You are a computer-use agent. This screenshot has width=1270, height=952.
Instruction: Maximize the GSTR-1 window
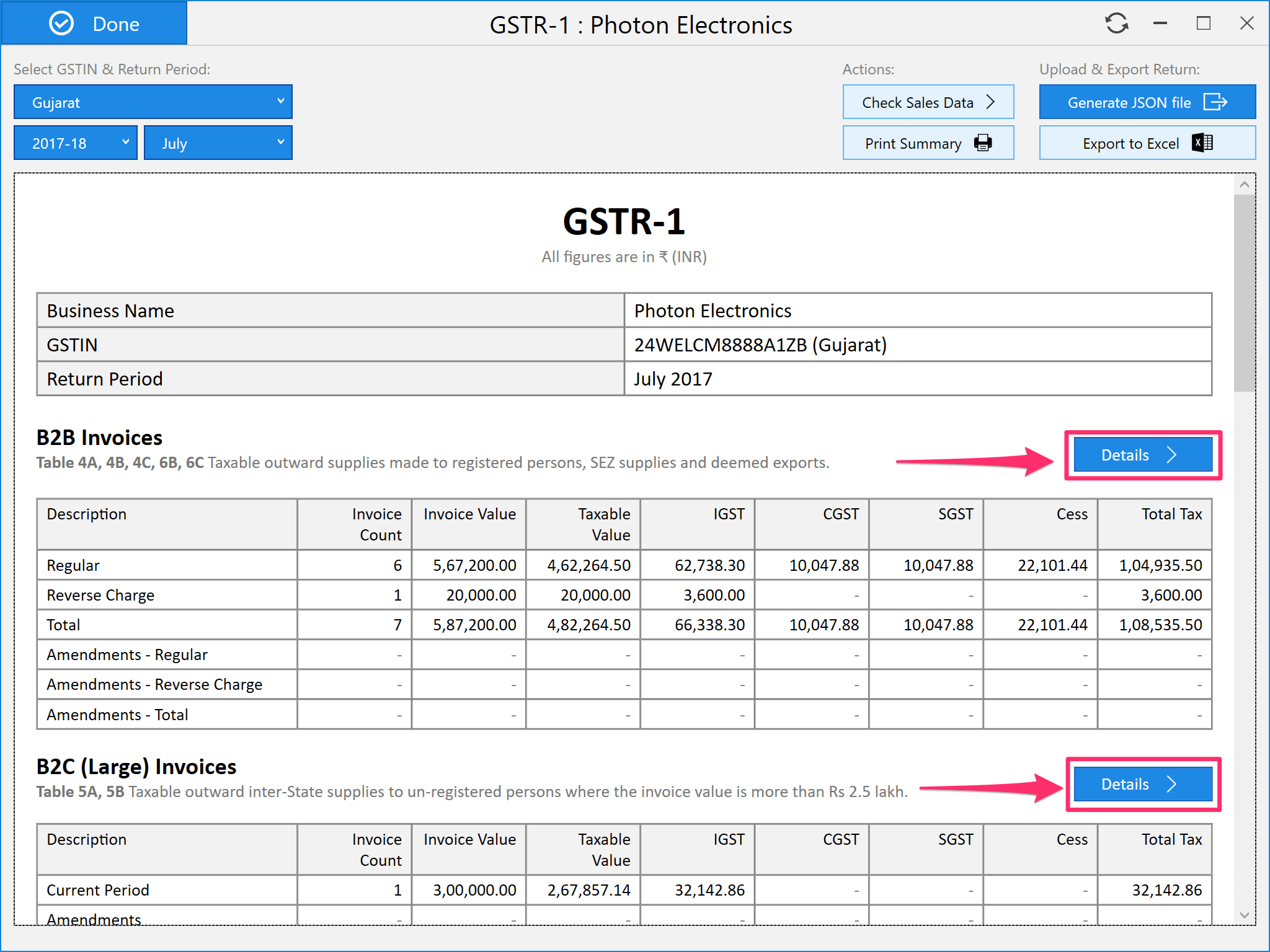pos(1203,24)
